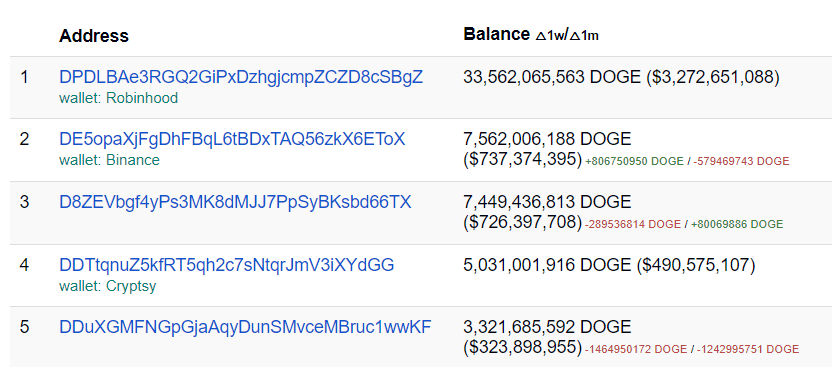Click the 5,031,001,916 DOGE balance

click(547, 265)
